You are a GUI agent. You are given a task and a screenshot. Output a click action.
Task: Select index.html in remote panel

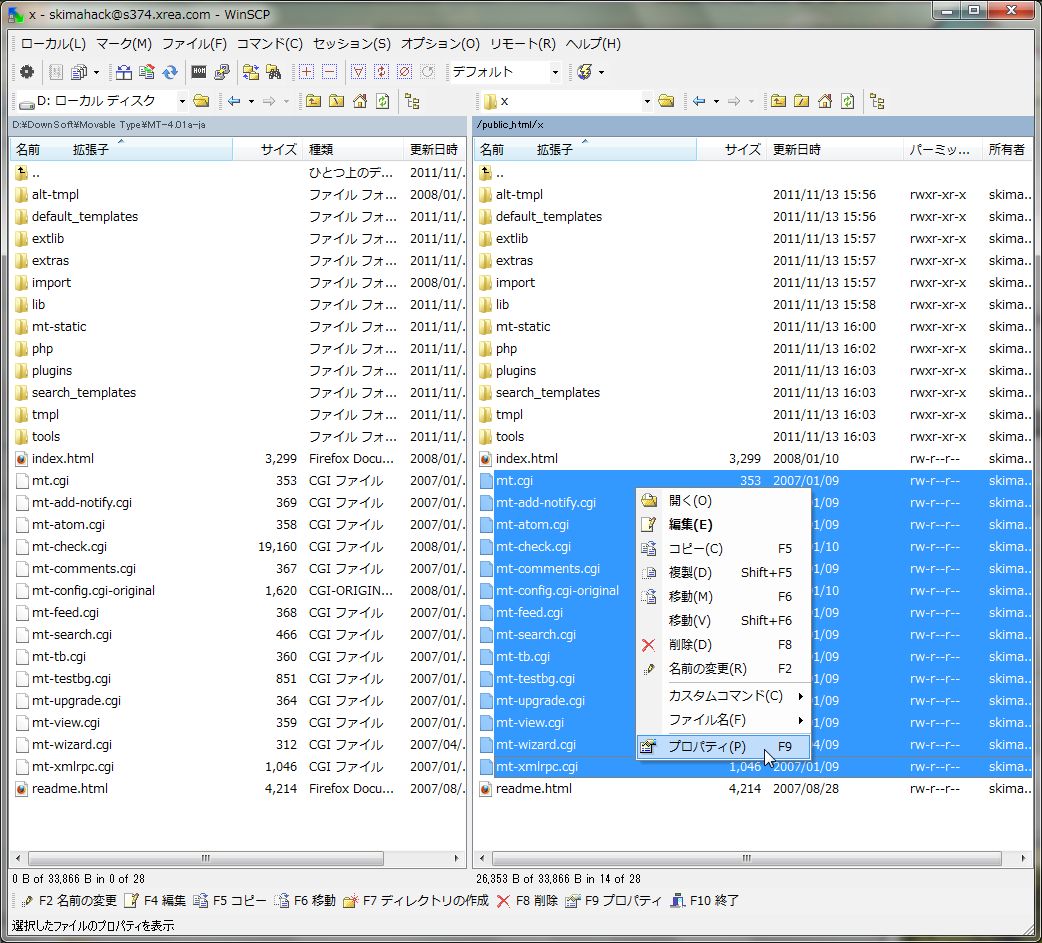(x=526, y=459)
